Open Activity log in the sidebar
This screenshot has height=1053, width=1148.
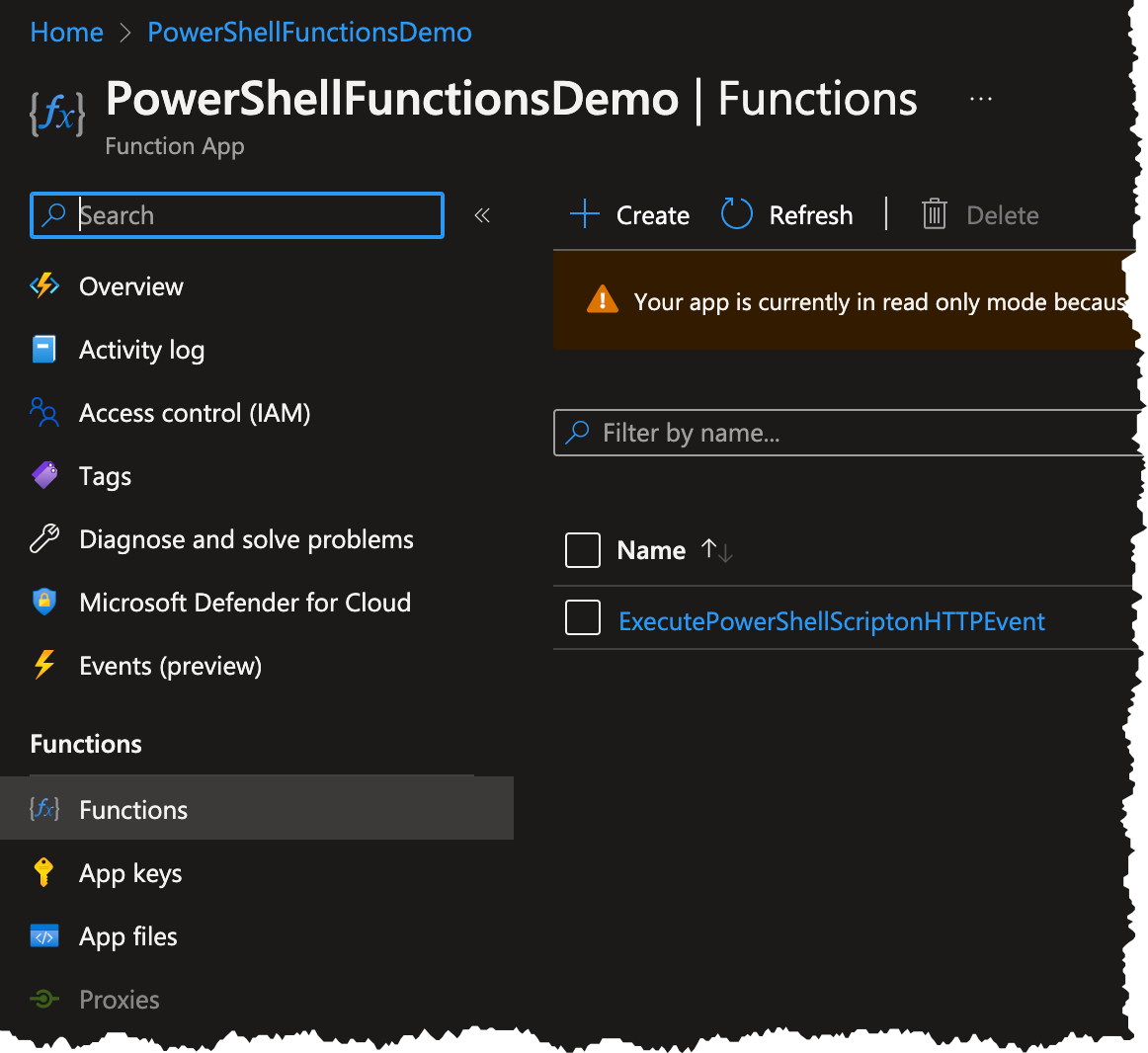141,350
